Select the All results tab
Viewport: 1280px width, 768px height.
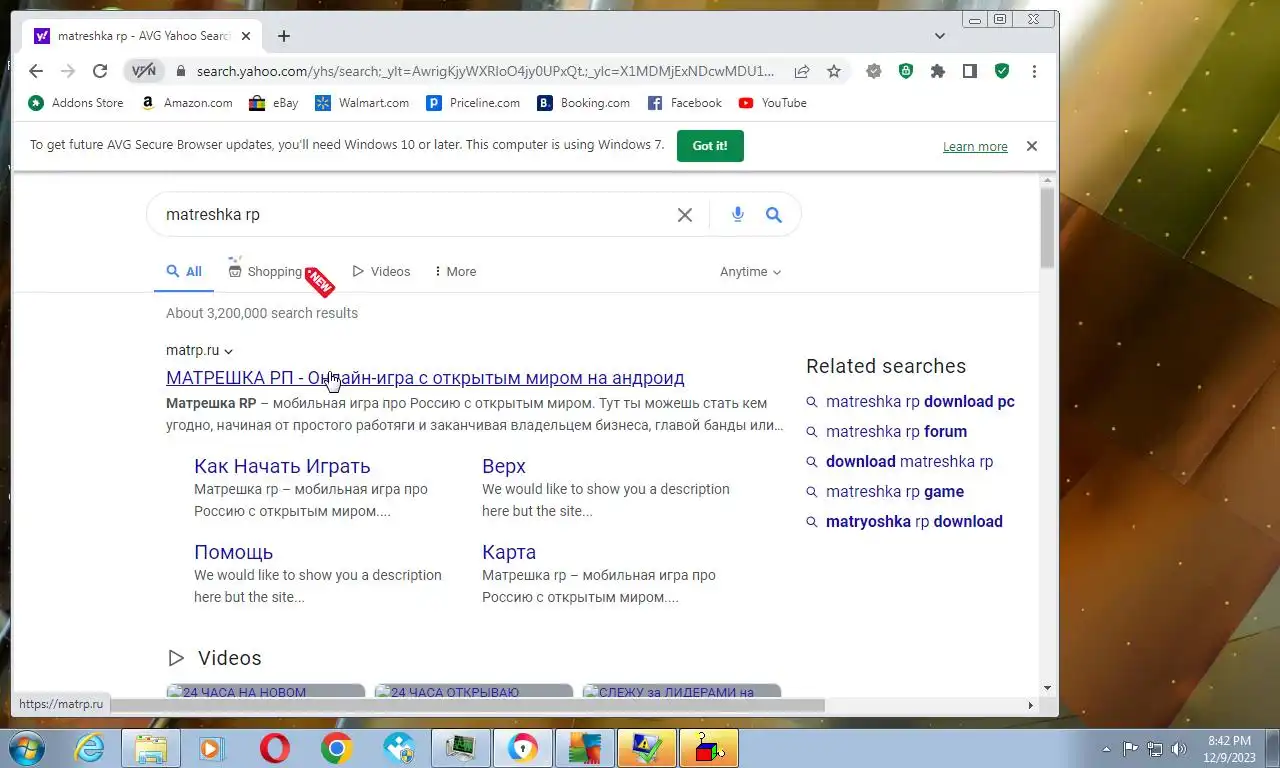click(184, 271)
